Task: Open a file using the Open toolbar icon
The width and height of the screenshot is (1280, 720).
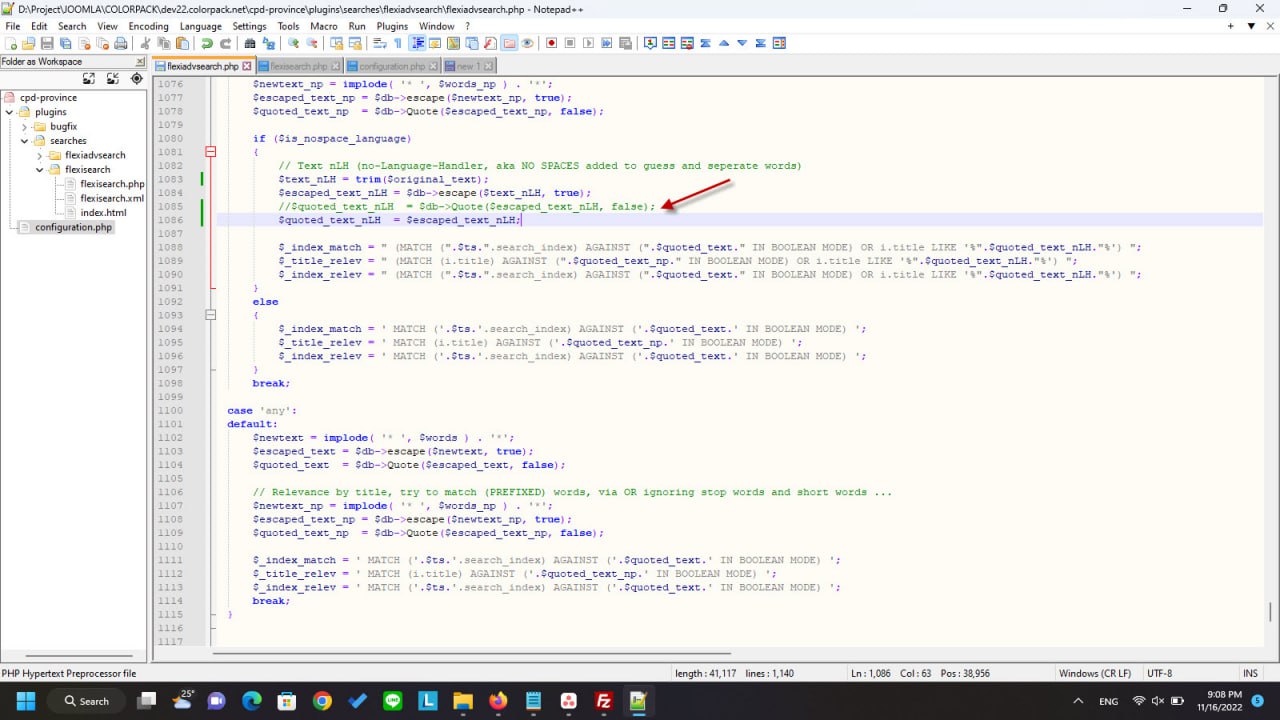Action: pyautogui.click(x=28, y=42)
